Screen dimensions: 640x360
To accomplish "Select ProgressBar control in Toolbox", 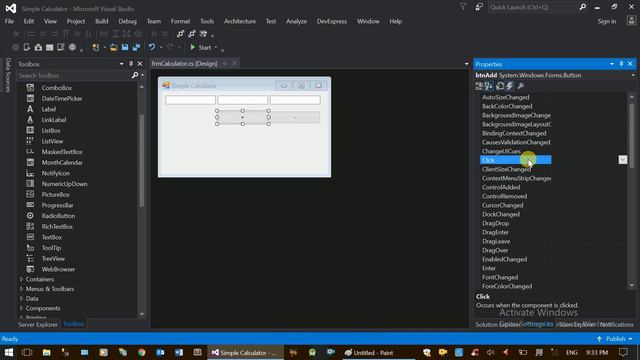I will (x=57, y=205).
